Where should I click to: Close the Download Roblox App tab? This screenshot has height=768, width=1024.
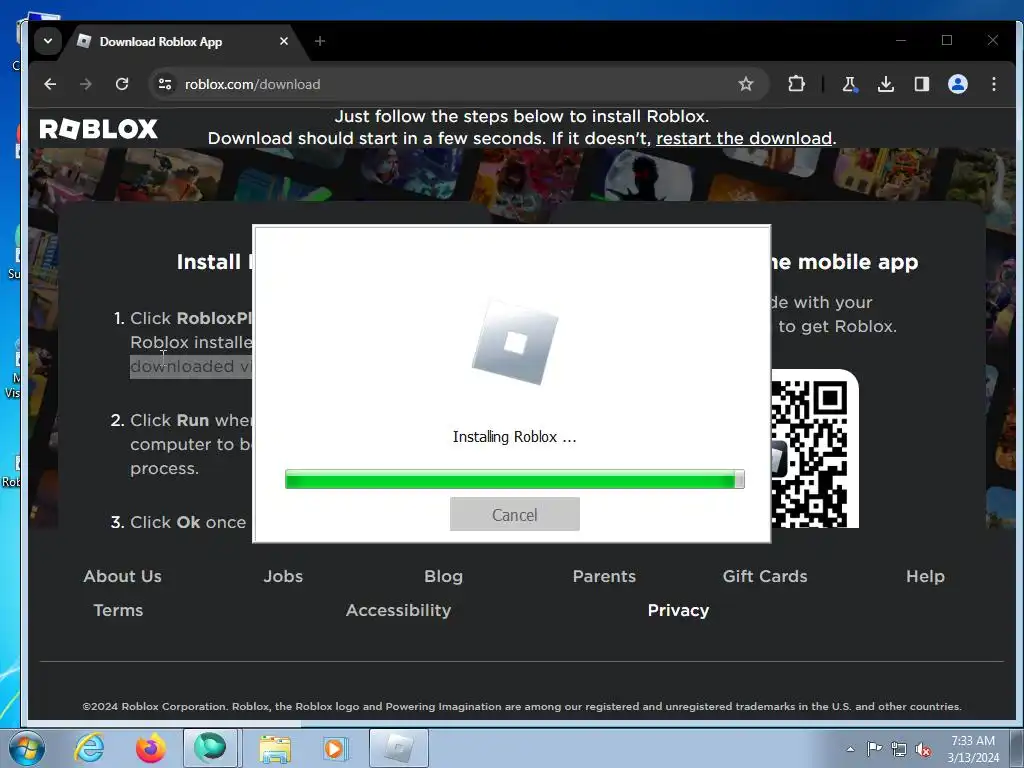click(x=283, y=41)
